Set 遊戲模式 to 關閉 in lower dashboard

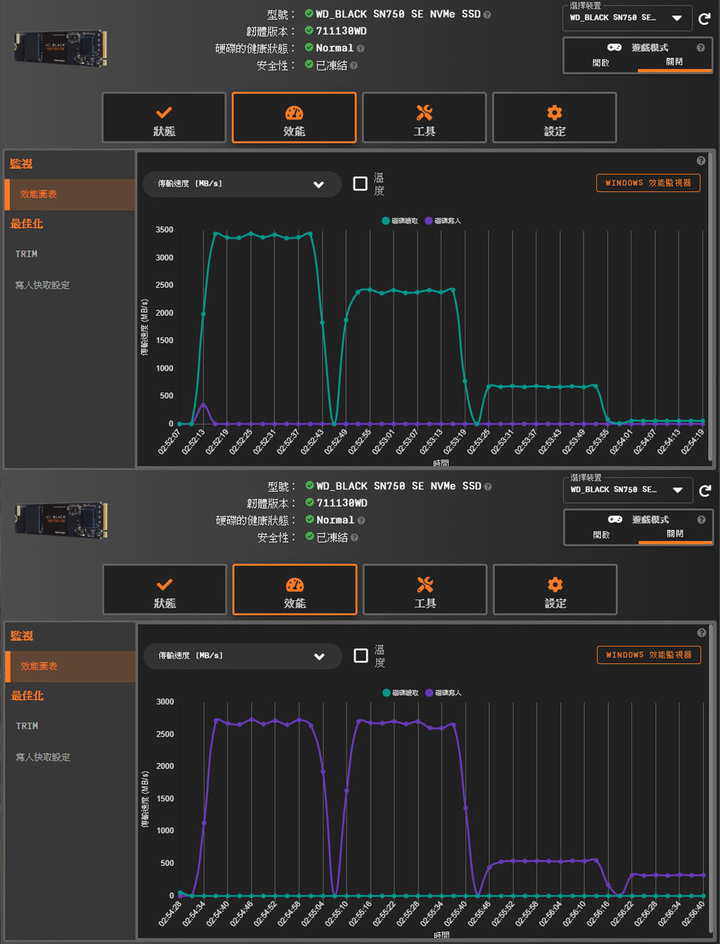675,535
